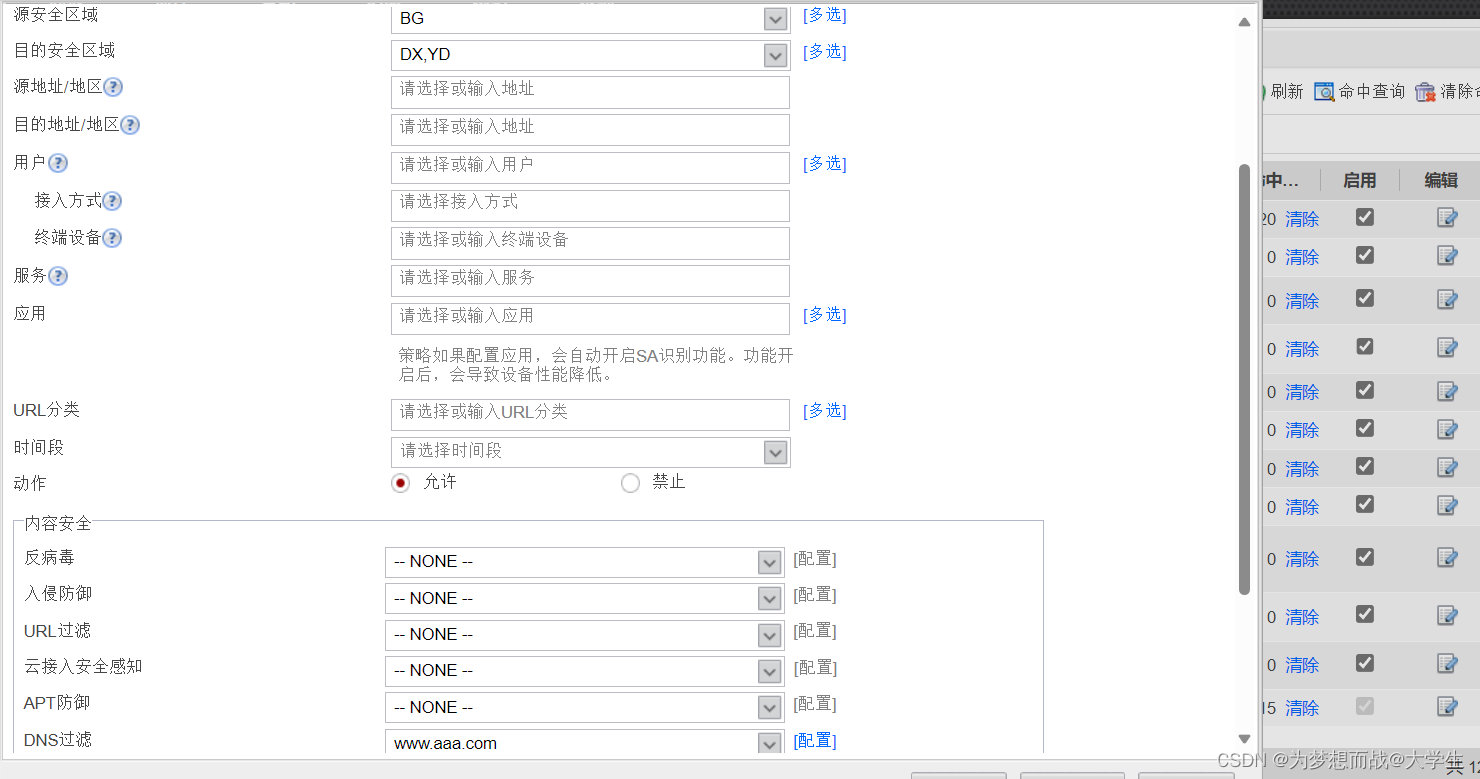Click the 应用 input field
Screen dimensions: 1480x779
coord(590,319)
